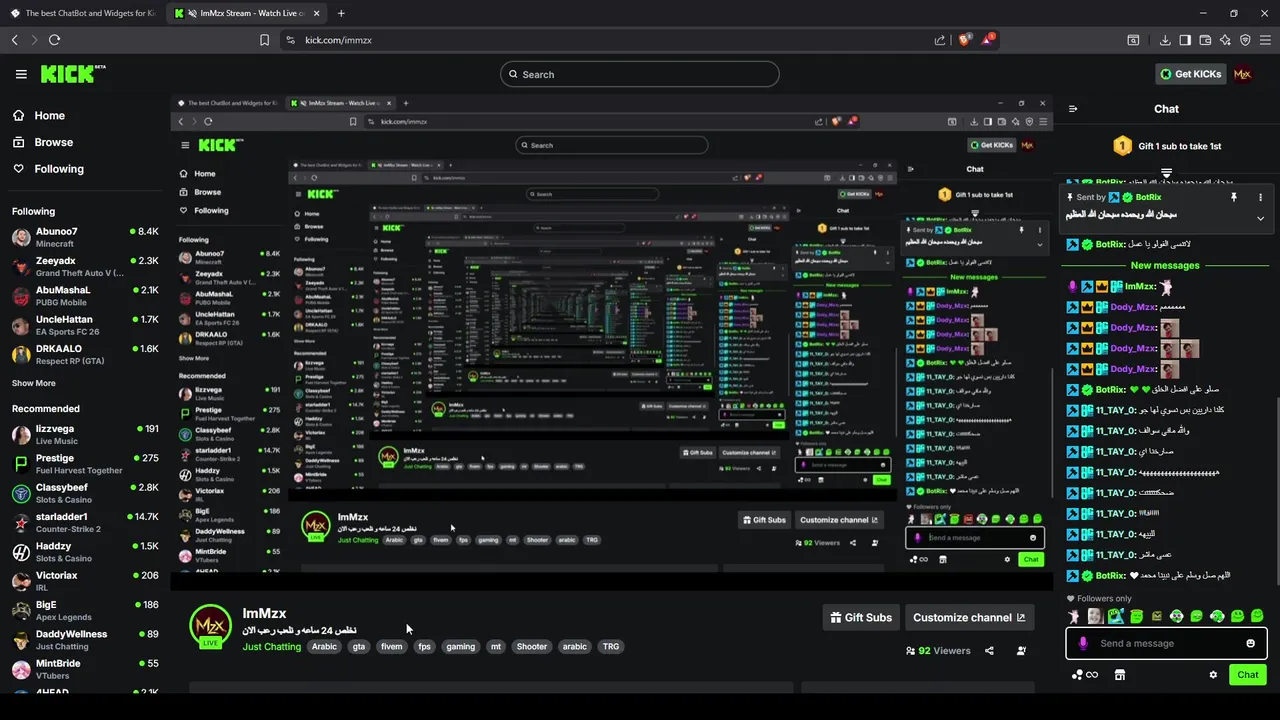The height and width of the screenshot is (720, 1280).
Task: Switch to the ChatBot and Widgets browser tab
Action: click(82, 13)
